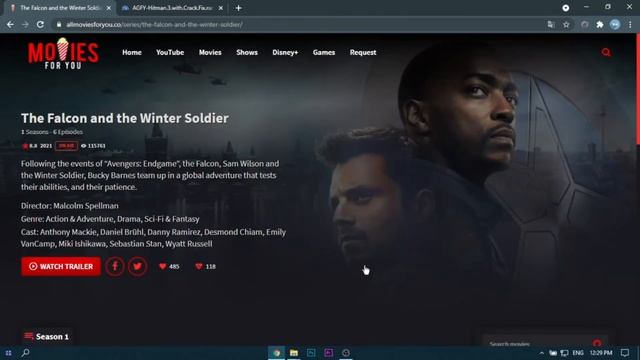This screenshot has height=360, width=640.
Task: Click the red ONLINE status badge
Action: pyautogui.click(x=66, y=146)
